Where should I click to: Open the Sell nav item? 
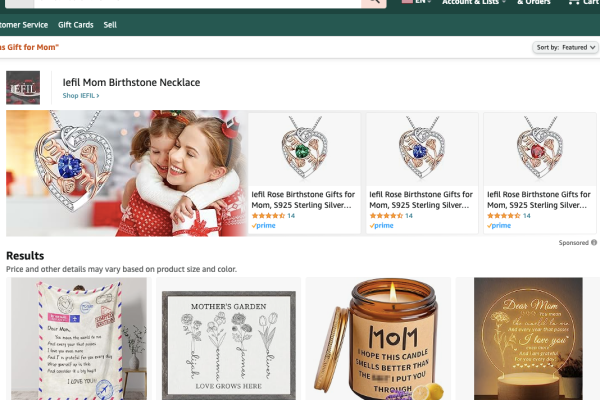pyautogui.click(x=110, y=25)
